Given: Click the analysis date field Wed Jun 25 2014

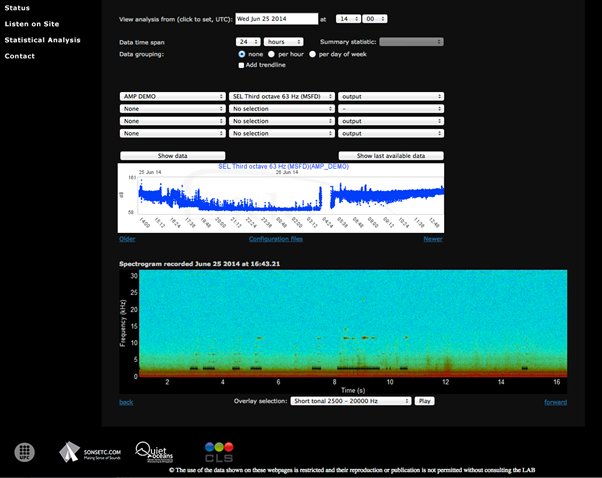Looking at the screenshot, I should [277, 19].
